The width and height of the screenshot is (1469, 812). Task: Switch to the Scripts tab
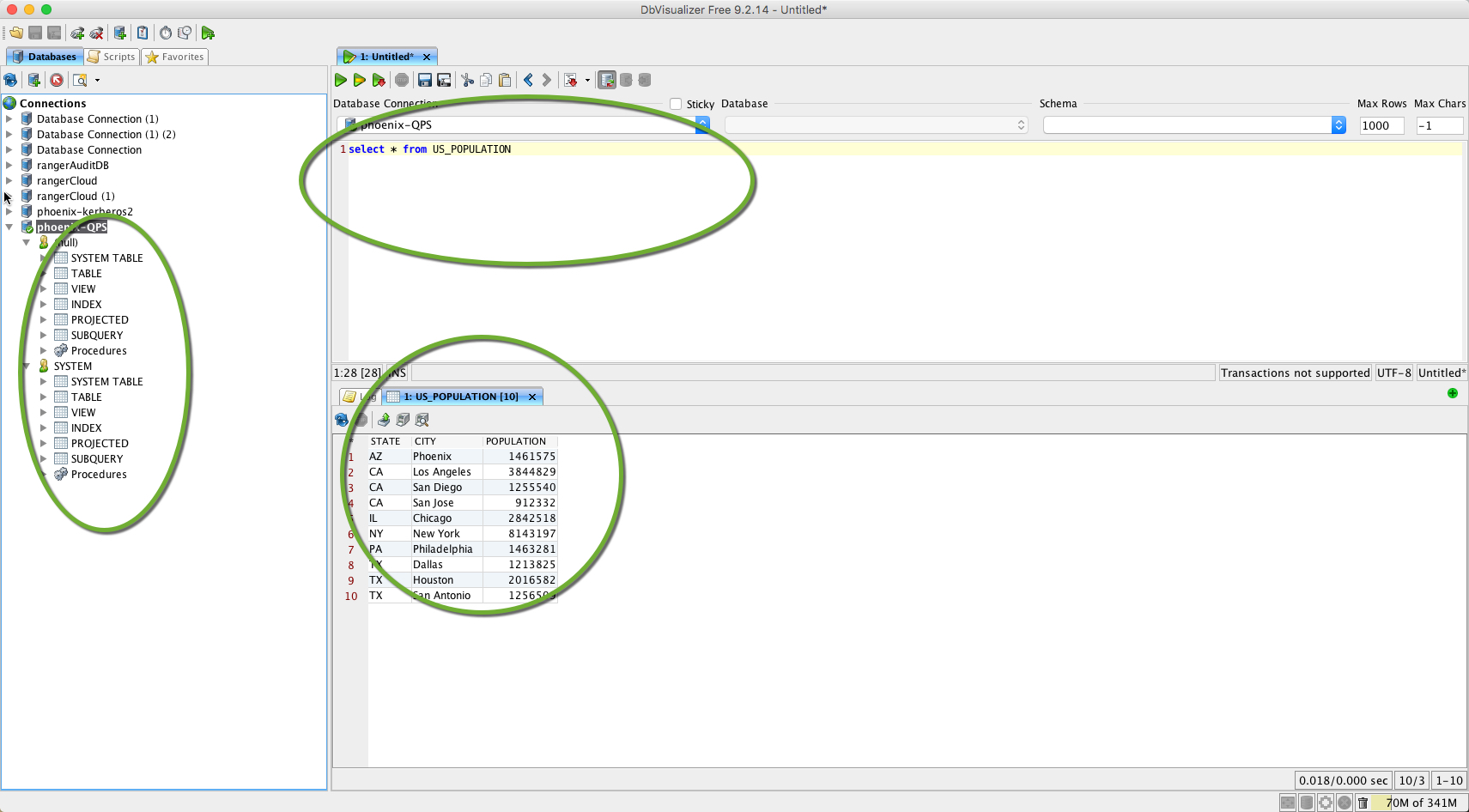tap(111, 57)
